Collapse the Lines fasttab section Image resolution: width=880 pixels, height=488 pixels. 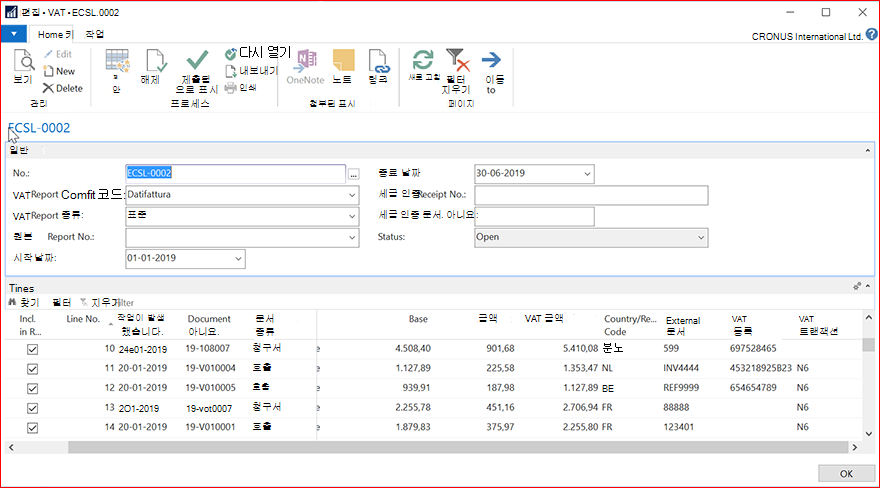click(x=868, y=287)
